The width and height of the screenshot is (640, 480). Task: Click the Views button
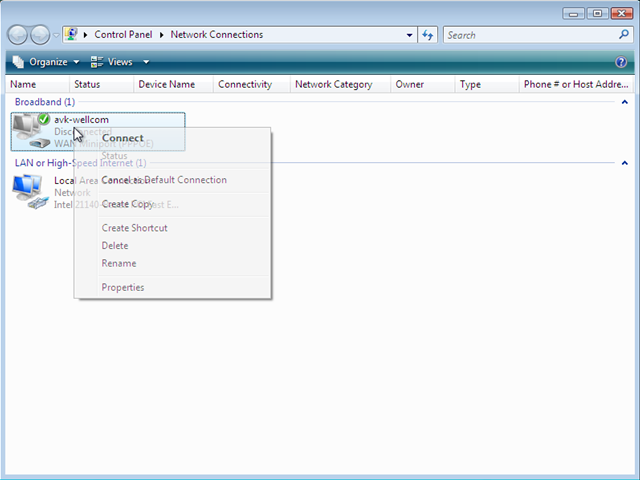click(111, 62)
